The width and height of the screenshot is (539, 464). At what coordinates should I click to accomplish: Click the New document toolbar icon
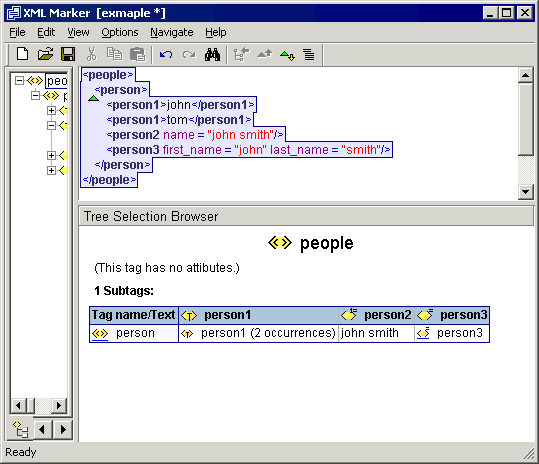(x=23, y=54)
